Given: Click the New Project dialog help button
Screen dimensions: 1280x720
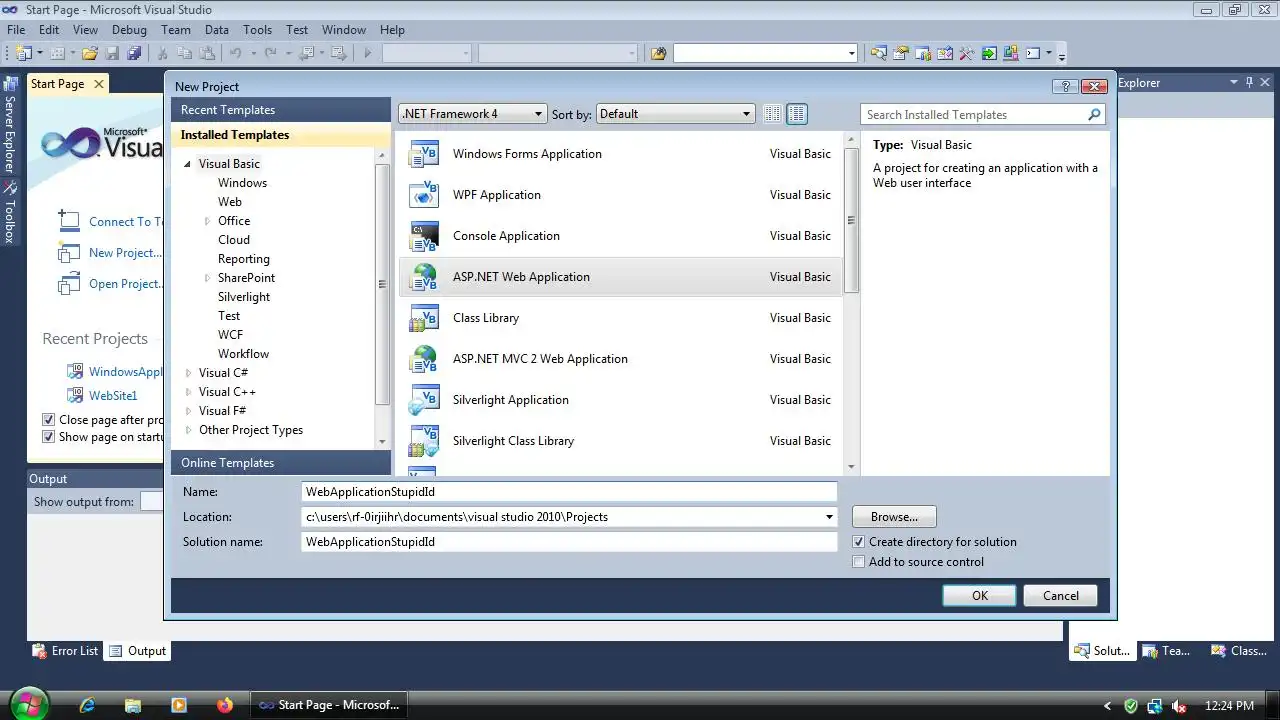Looking at the screenshot, I should 1065,86.
